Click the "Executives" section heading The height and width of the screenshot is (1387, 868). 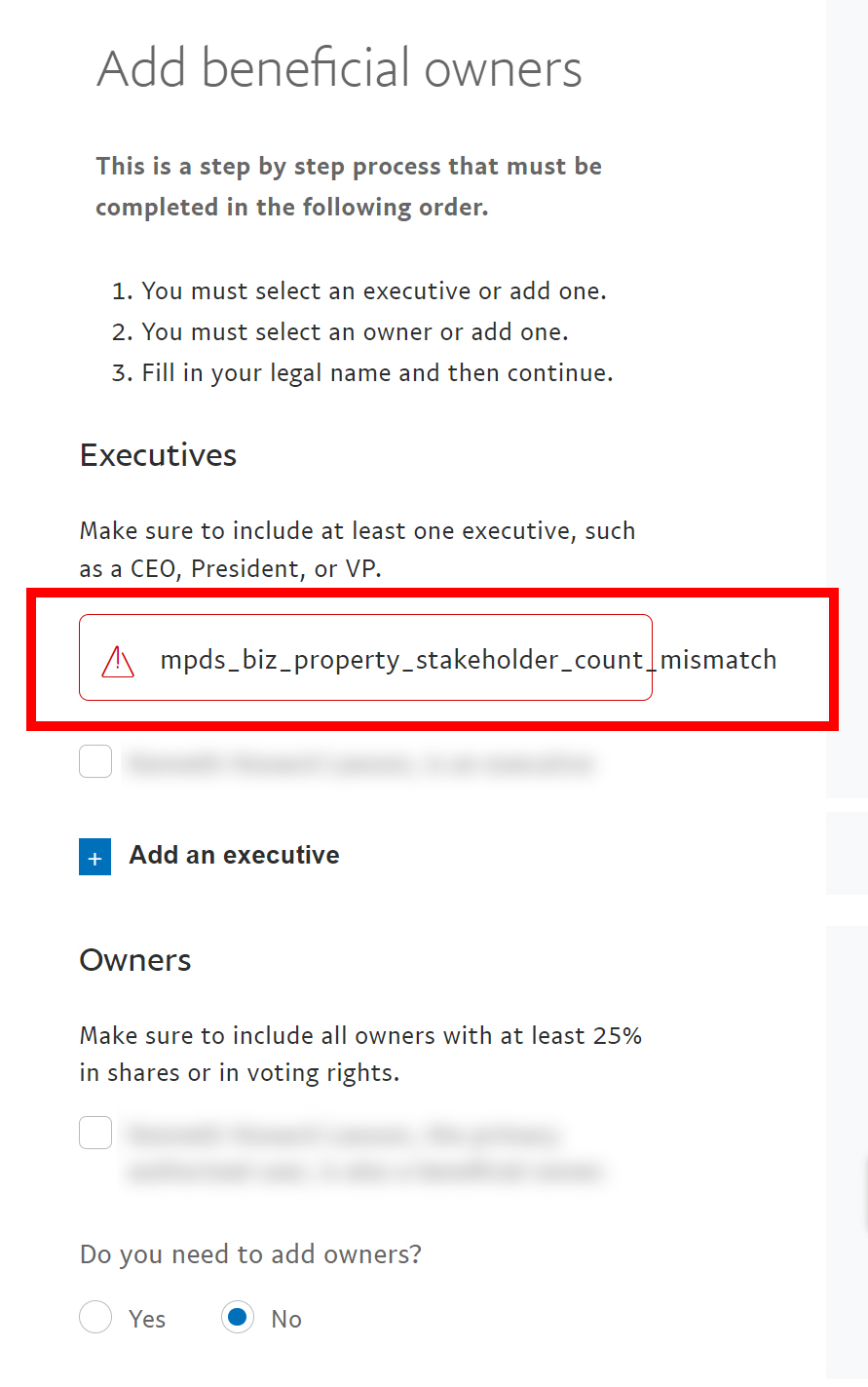(158, 455)
